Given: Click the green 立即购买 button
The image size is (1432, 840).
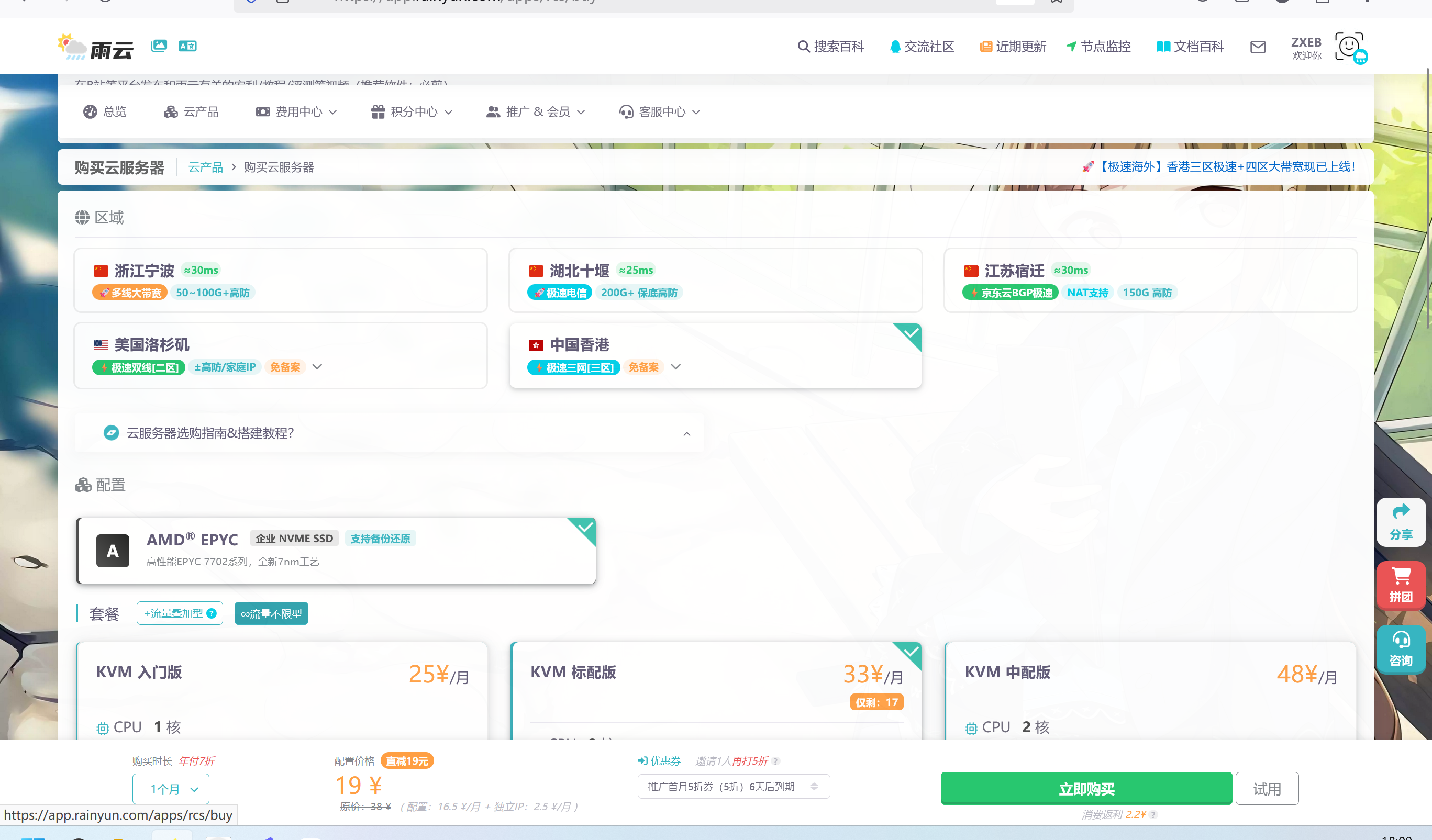Looking at the screenshot, I should [1086, 788].
